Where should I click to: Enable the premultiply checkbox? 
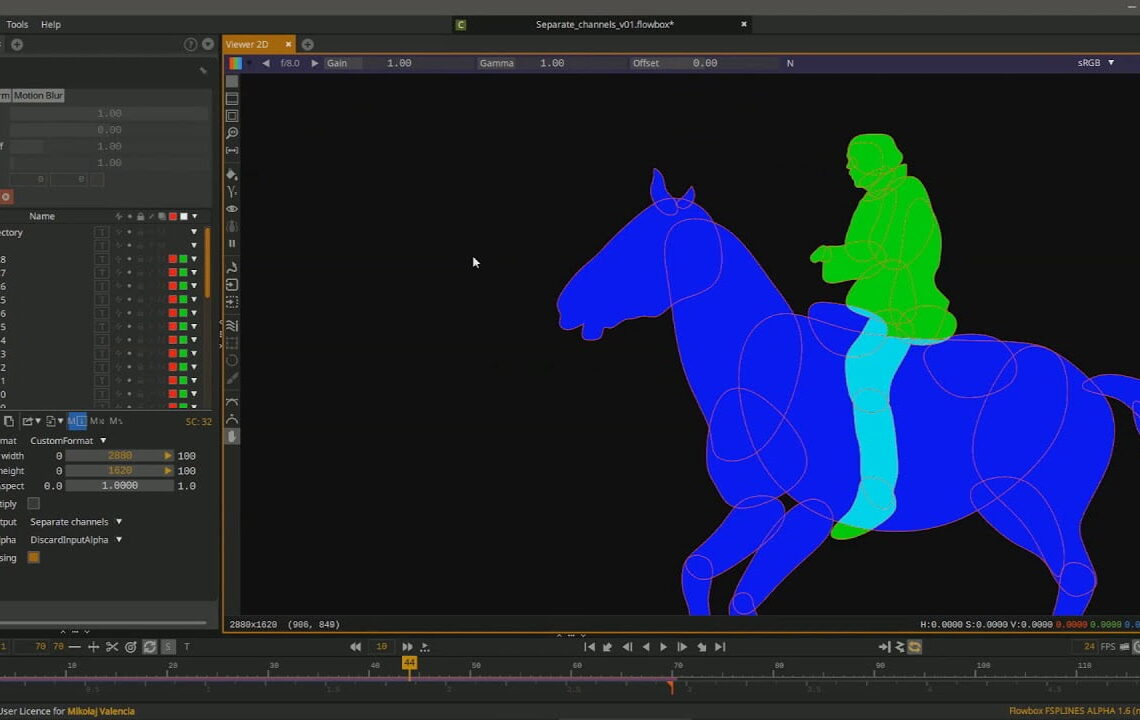coord(33,504)
